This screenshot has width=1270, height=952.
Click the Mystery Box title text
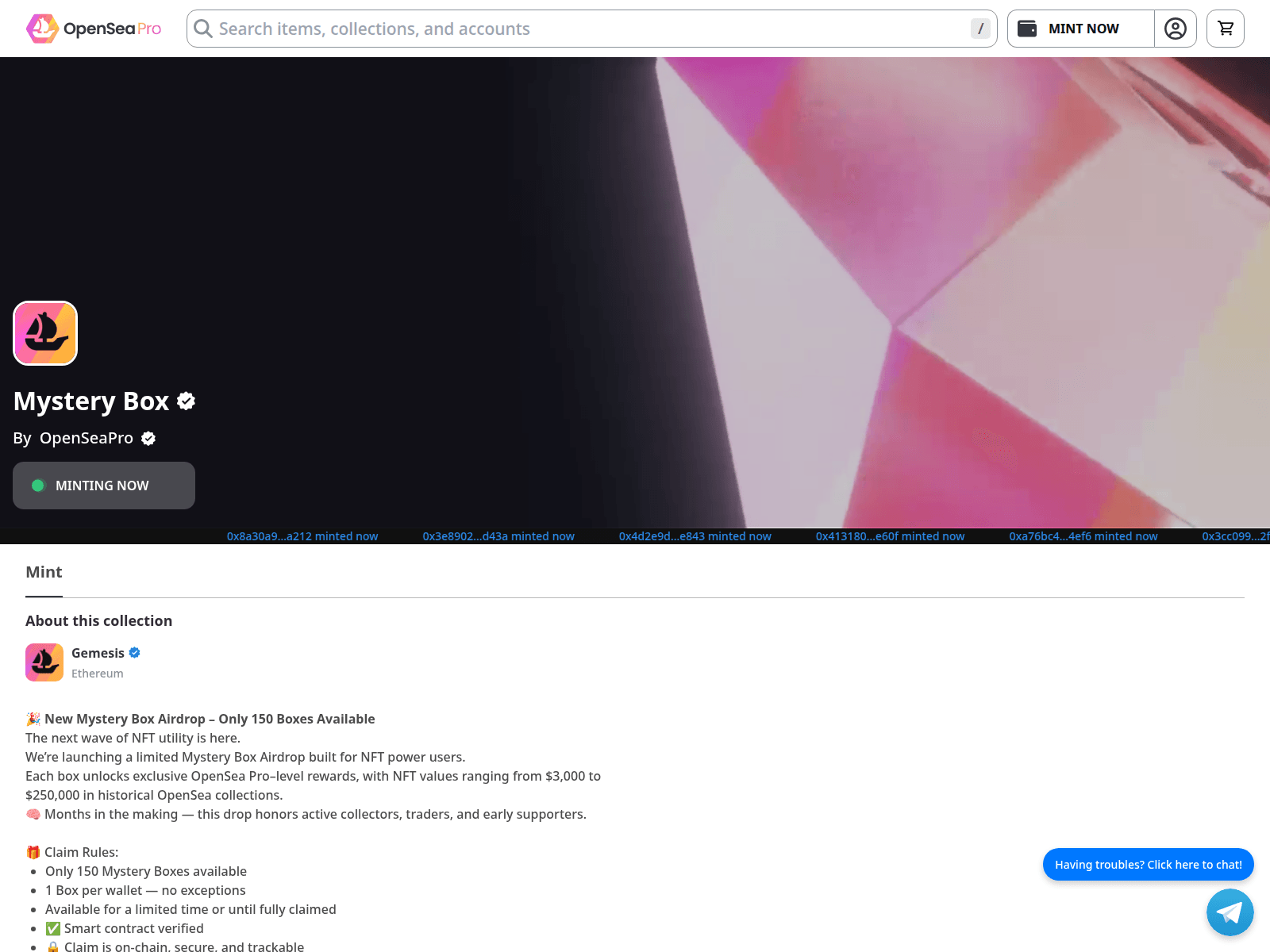click(x=91, y=401)
